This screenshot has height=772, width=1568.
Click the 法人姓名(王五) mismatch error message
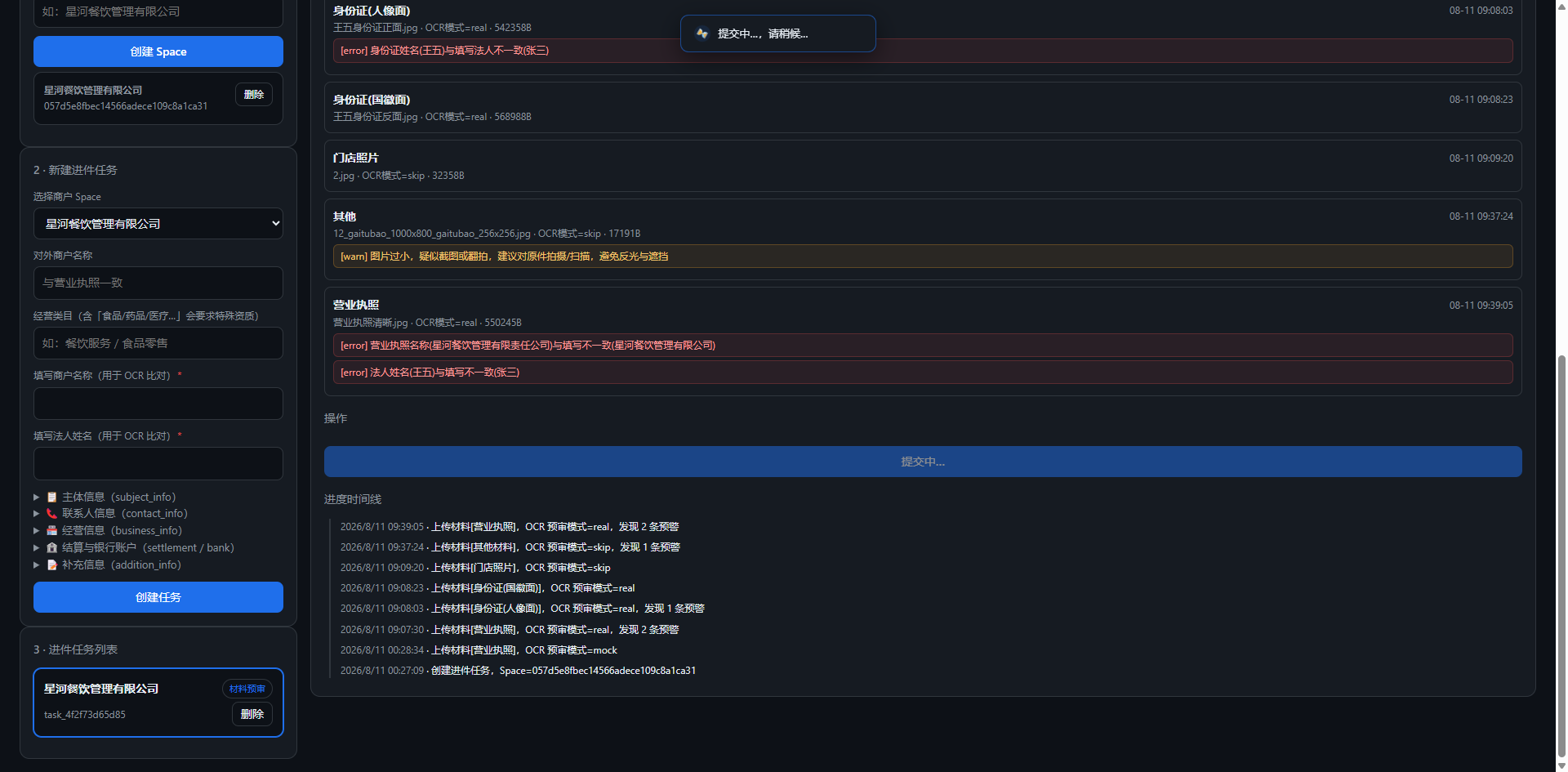coord(923,373)
